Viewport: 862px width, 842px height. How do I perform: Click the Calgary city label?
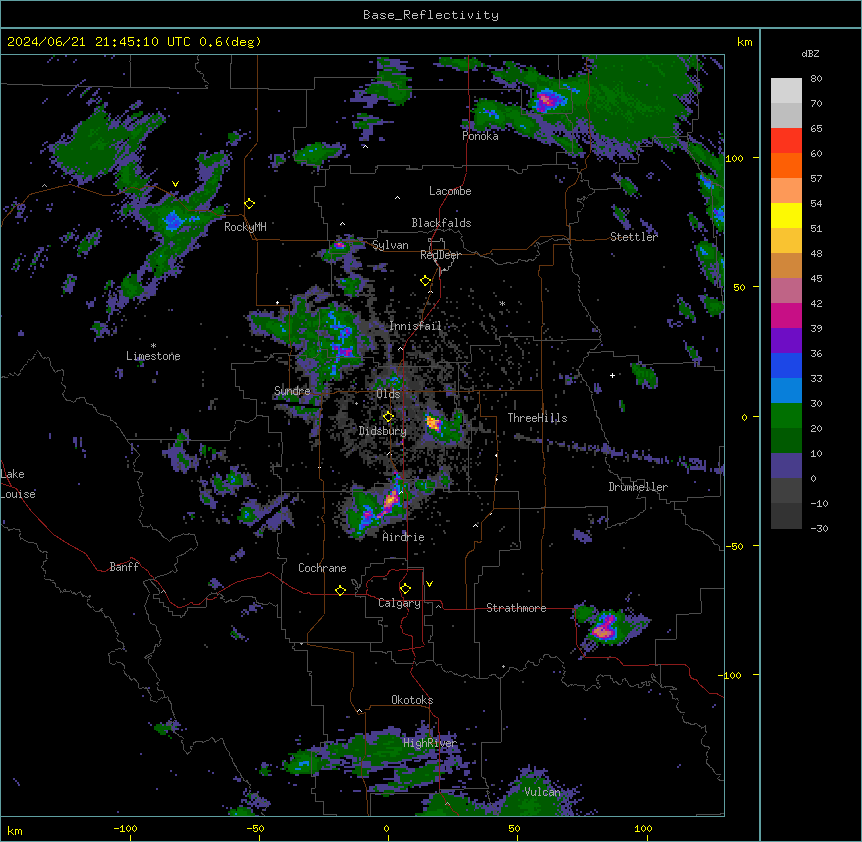[399, 603]
